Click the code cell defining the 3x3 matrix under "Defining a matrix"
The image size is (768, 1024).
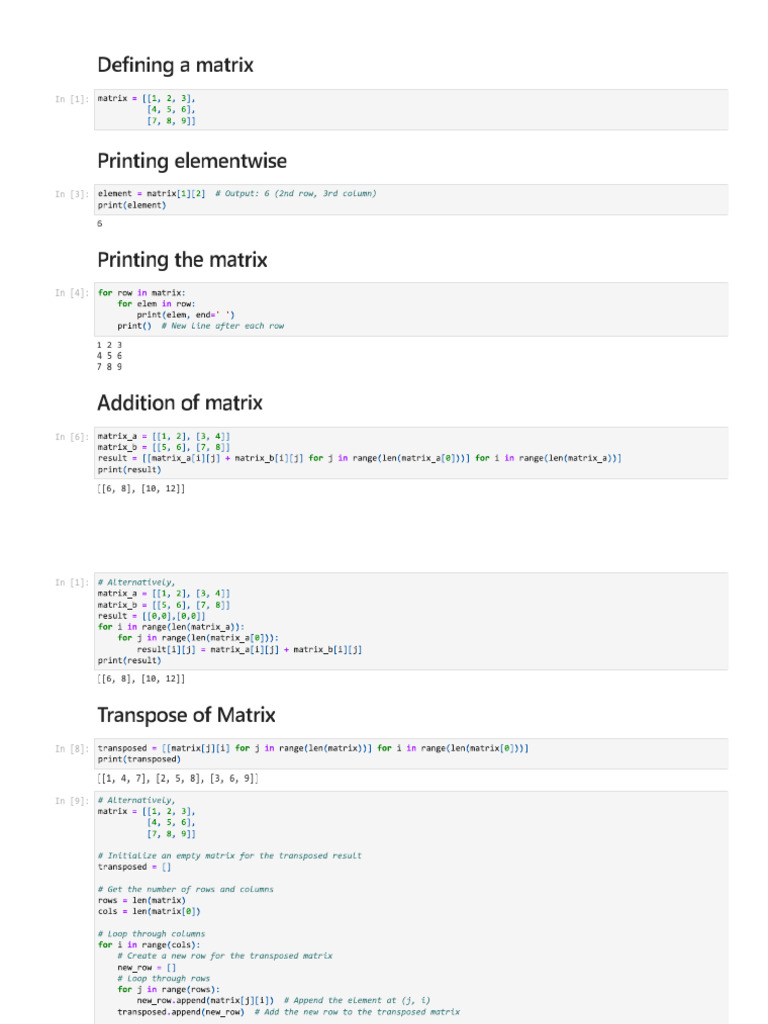tap(410, 109)
